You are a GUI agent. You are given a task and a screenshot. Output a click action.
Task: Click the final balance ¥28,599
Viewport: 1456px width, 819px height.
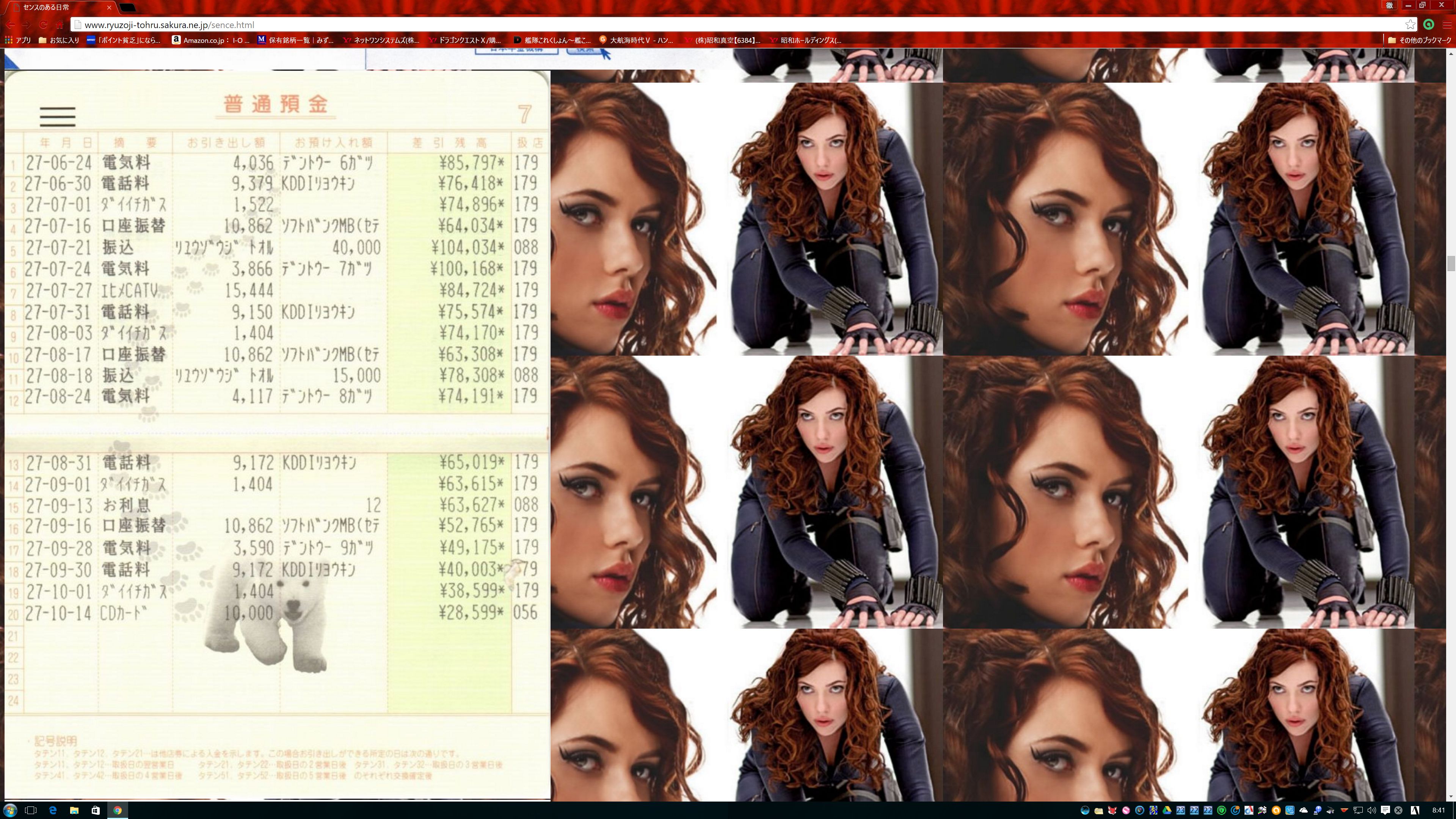coord(471,613)
